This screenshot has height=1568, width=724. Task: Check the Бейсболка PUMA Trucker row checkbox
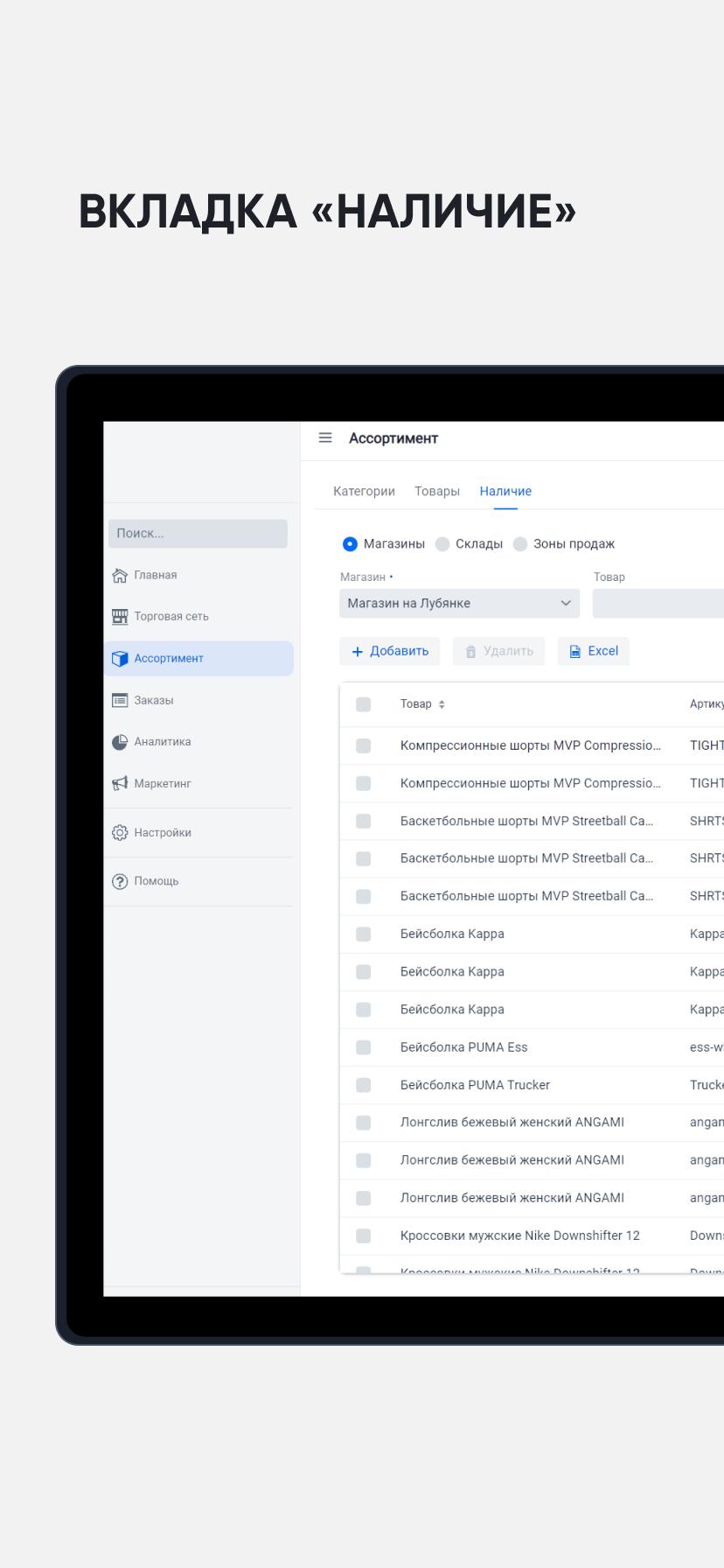pyautogui.click(x=364, y=1085)
